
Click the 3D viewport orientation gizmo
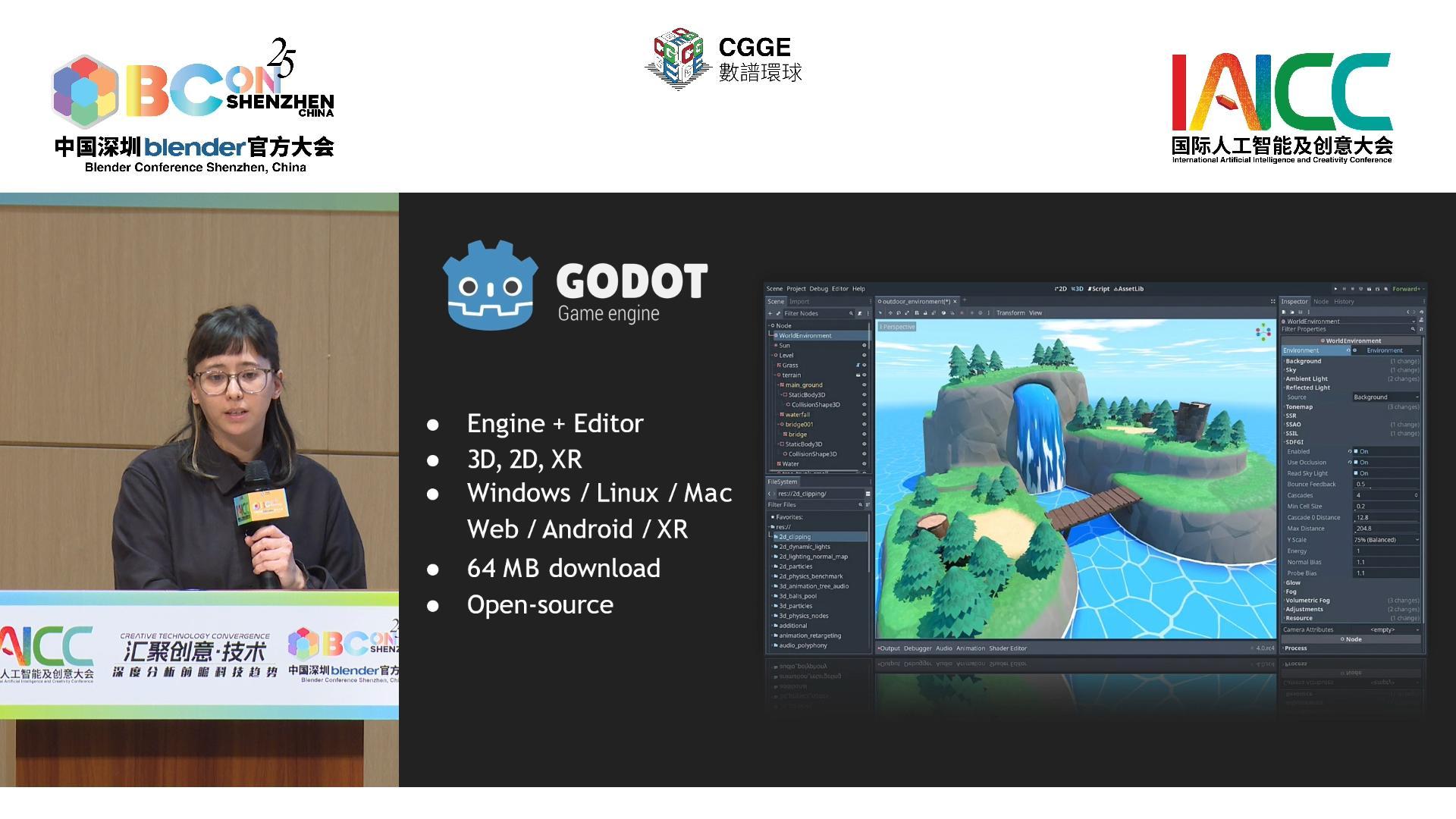[1264, 331]
